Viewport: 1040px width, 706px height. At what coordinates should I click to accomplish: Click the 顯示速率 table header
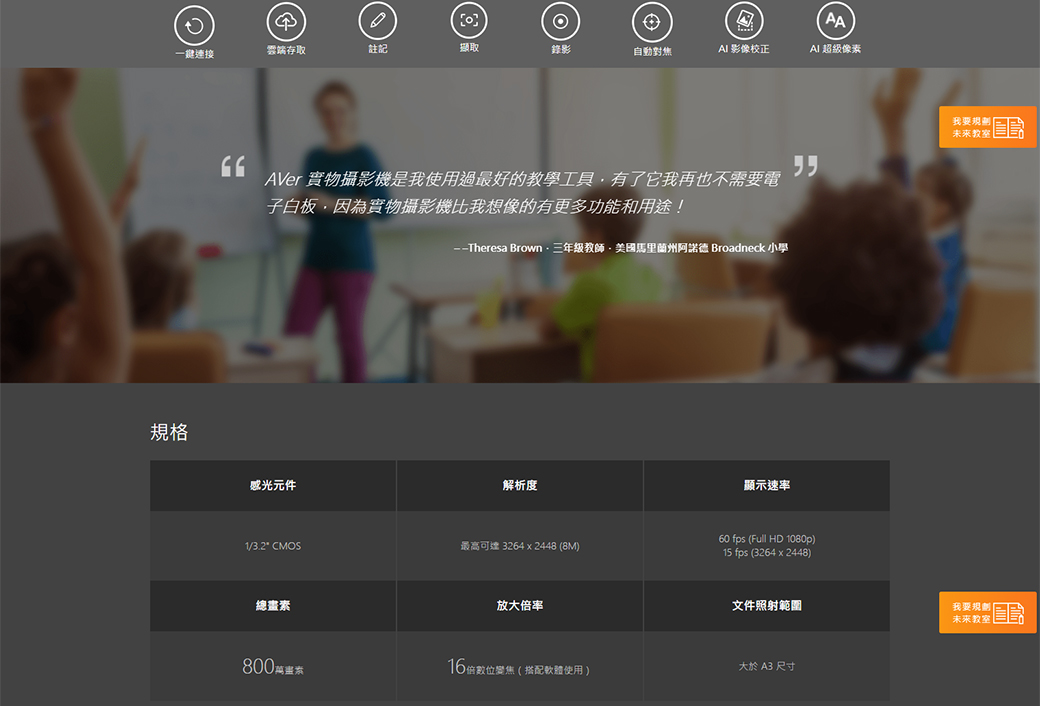767,486
